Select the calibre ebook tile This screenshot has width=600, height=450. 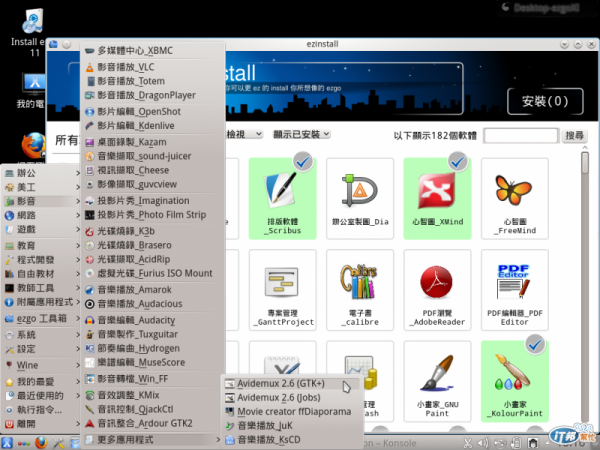pos(360,290)
